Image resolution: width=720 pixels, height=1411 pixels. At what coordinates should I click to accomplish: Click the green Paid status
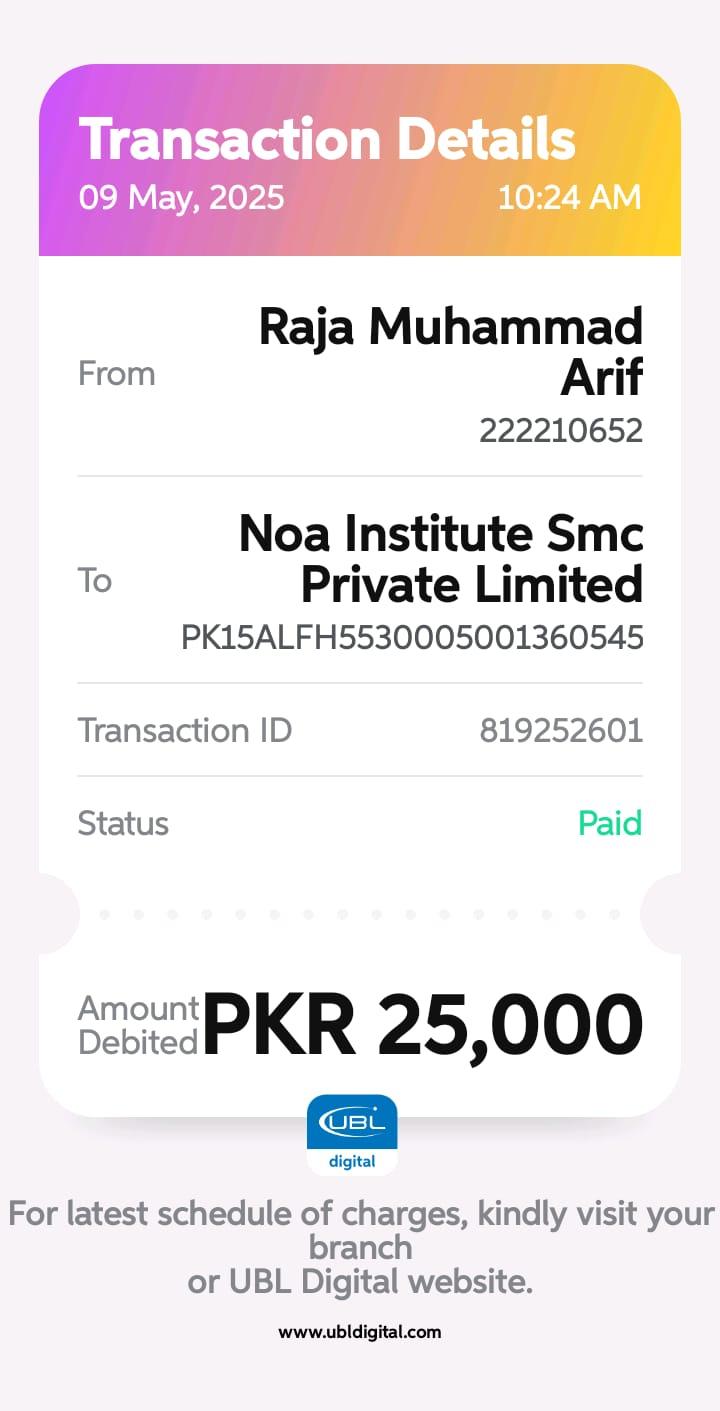[x=610, y=824]
